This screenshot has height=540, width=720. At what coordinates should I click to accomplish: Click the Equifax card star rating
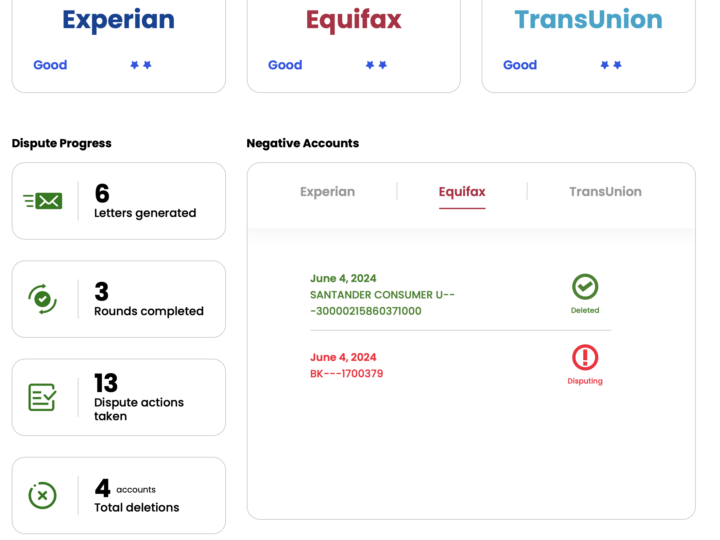click(376, 65)
